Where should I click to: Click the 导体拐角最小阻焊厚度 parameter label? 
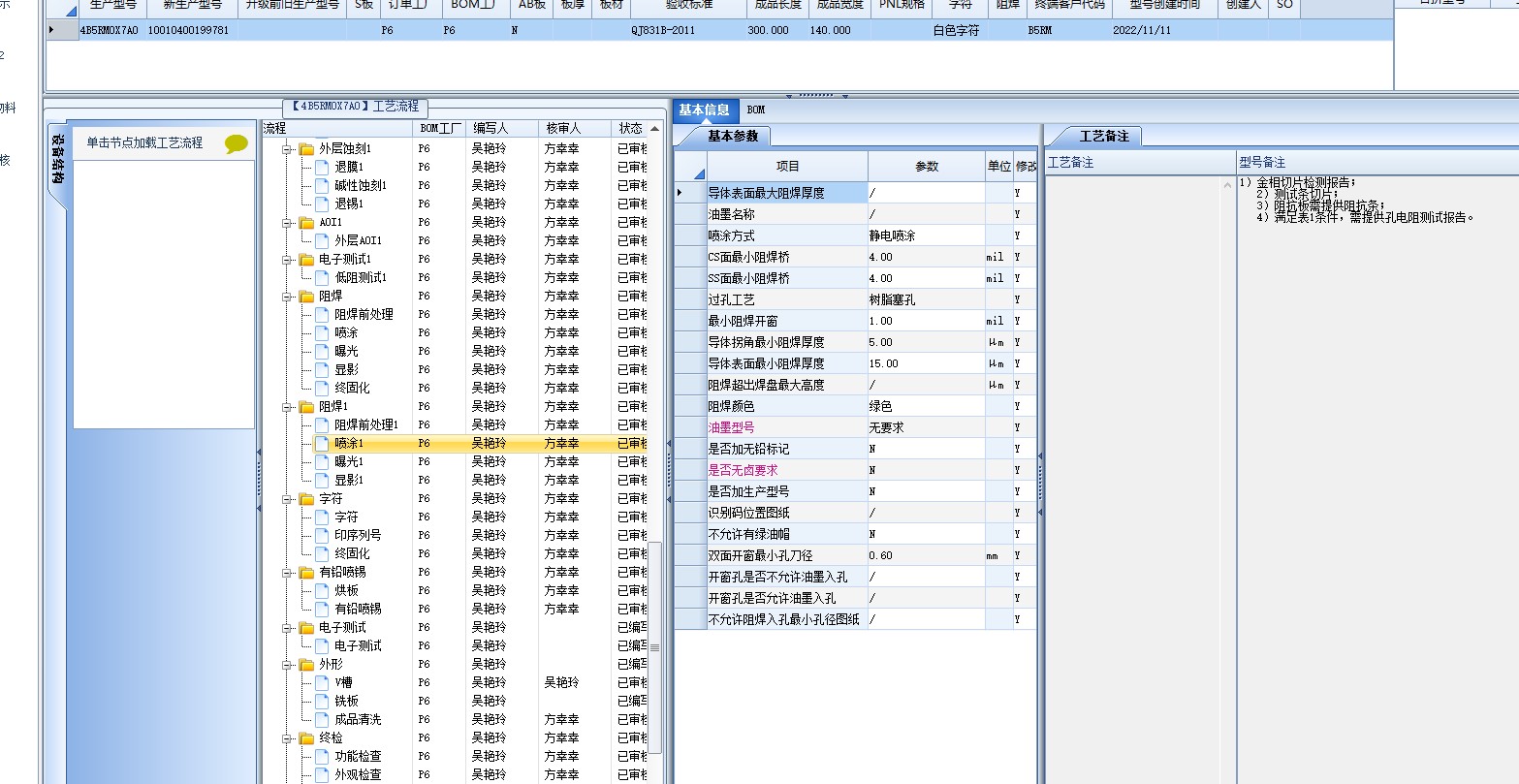(766, 342)
